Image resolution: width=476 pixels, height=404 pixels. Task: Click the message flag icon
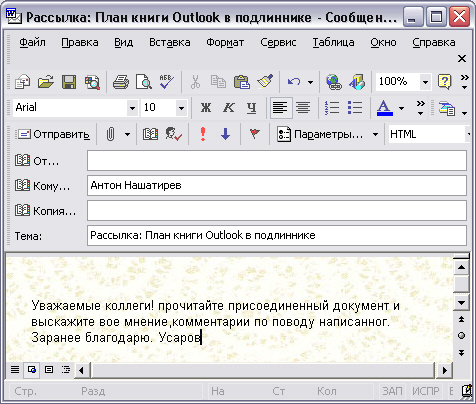255,134
